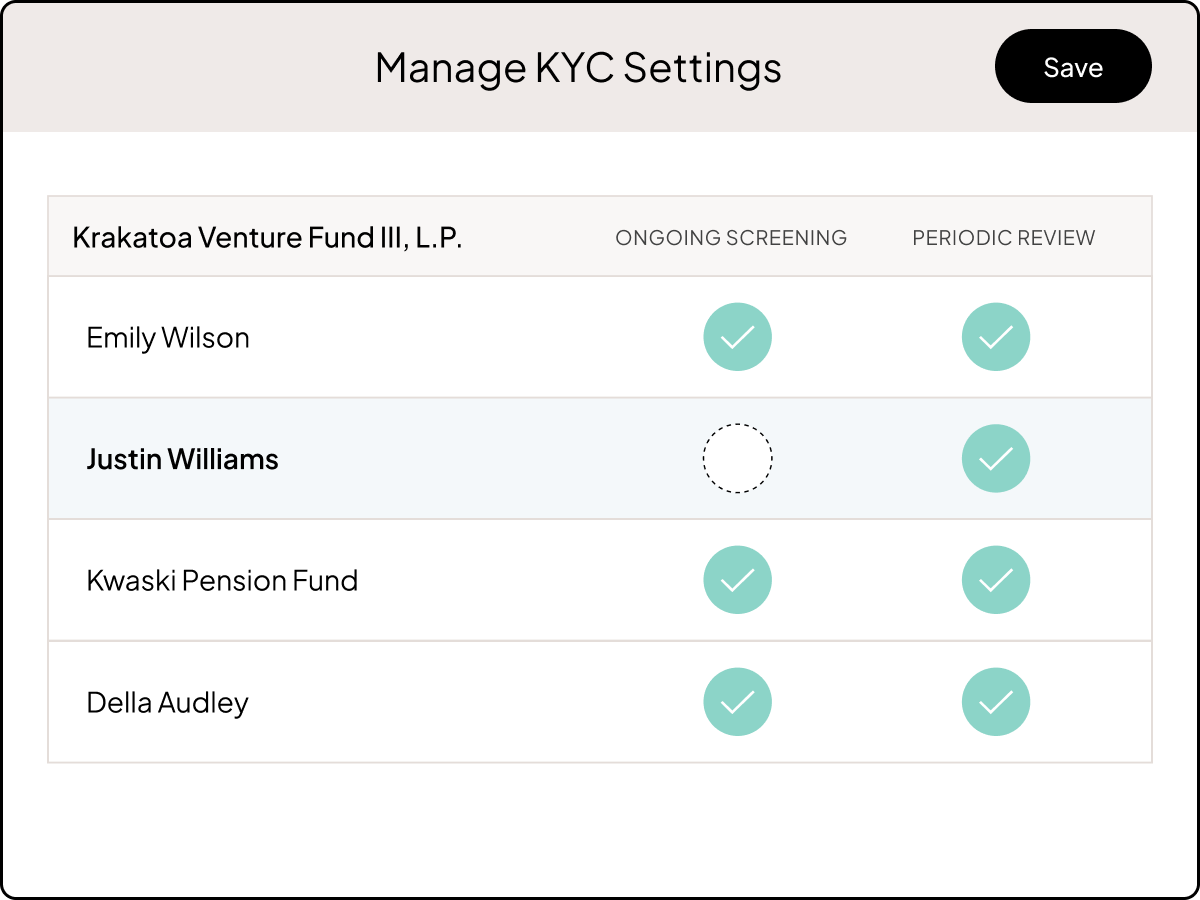Click the Emily Wilson name label

pyautogui.click(x=168, y=337)
